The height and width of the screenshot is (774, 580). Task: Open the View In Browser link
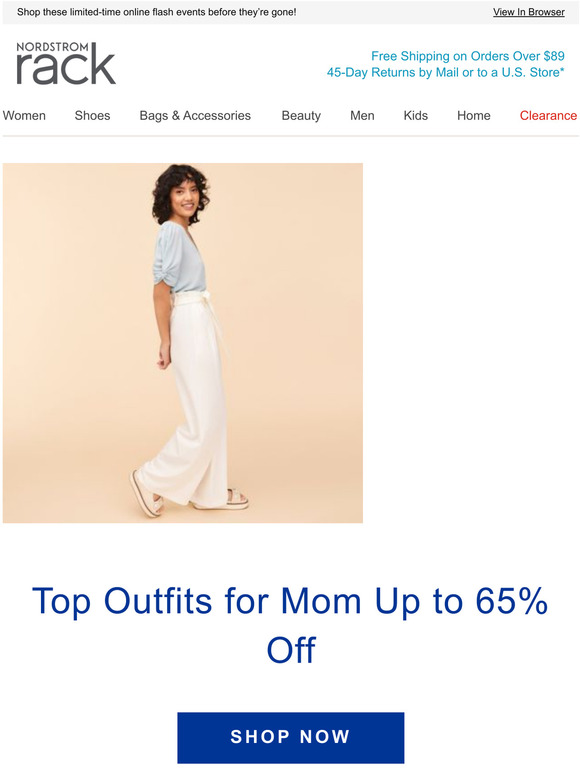pos(529,12)
